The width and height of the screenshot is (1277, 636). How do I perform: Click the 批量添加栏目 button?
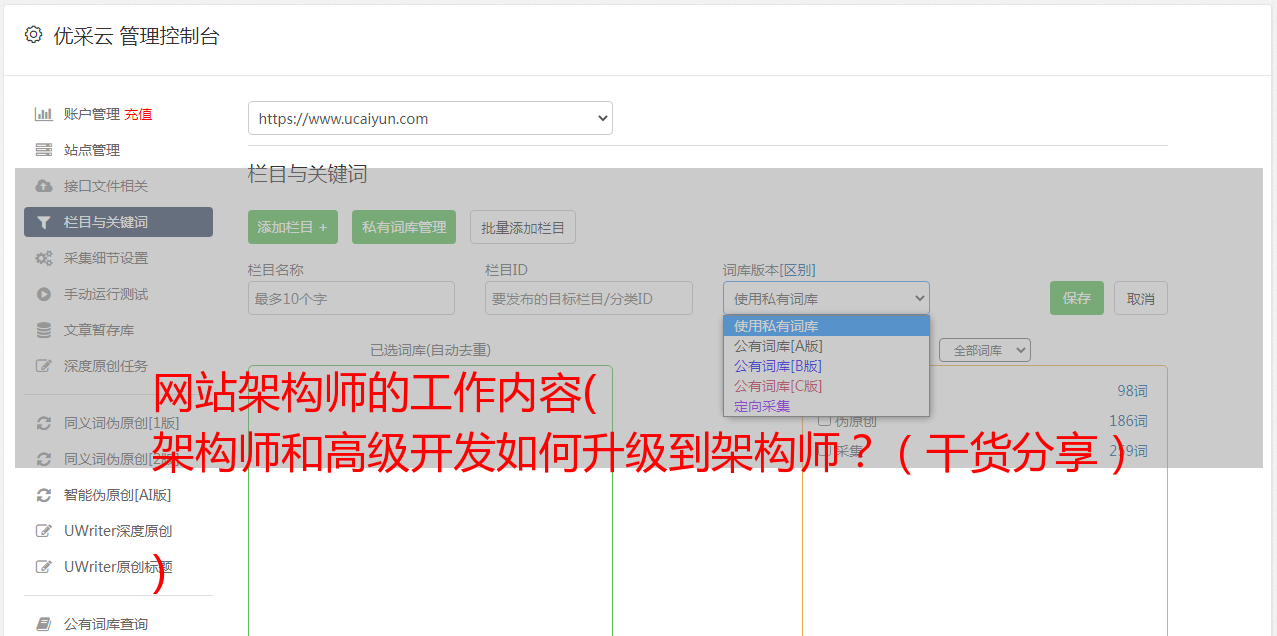tap(523, 227)
